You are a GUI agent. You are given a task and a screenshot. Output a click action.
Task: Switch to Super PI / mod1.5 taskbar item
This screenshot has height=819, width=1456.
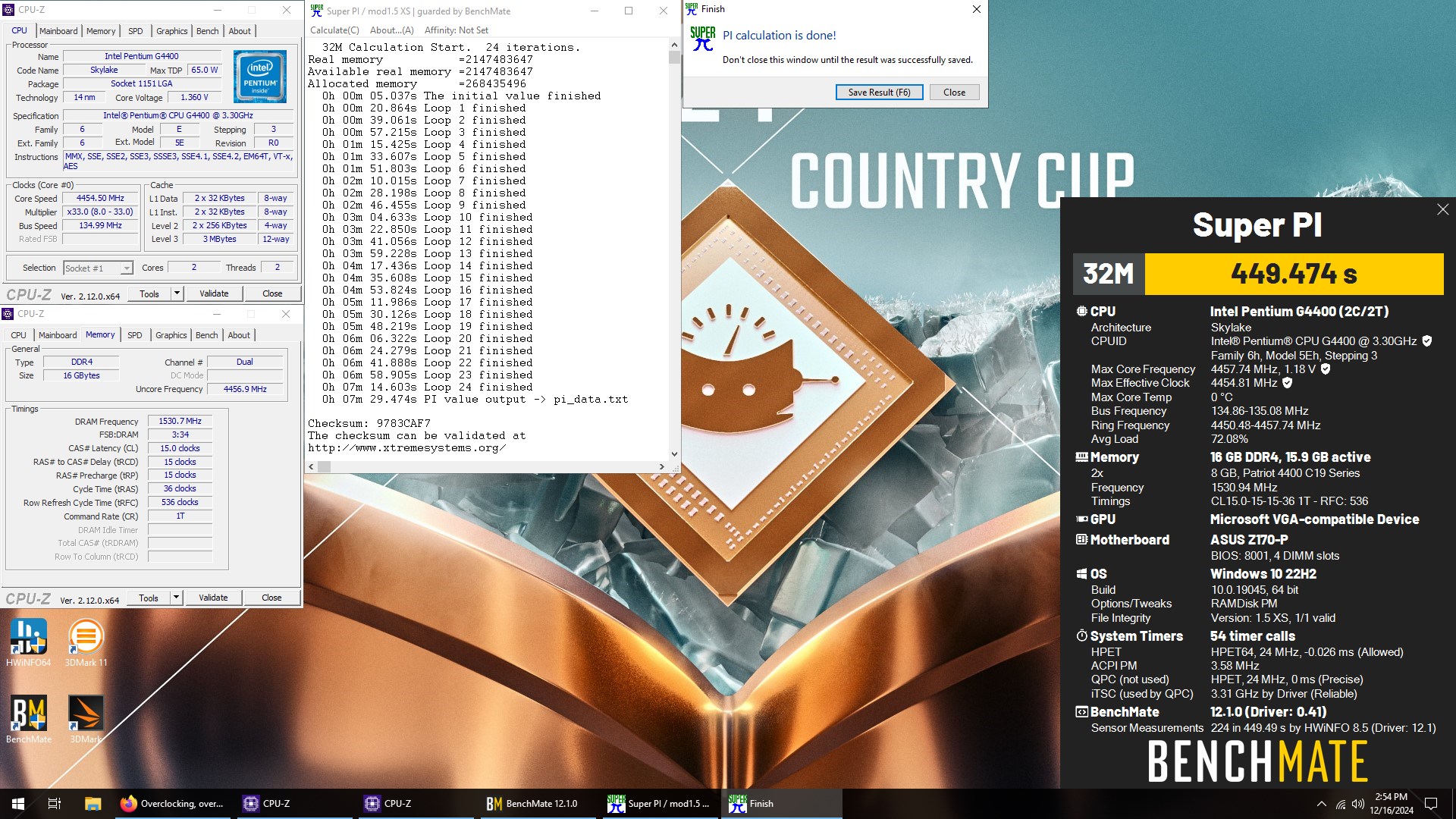click(660, 804)
